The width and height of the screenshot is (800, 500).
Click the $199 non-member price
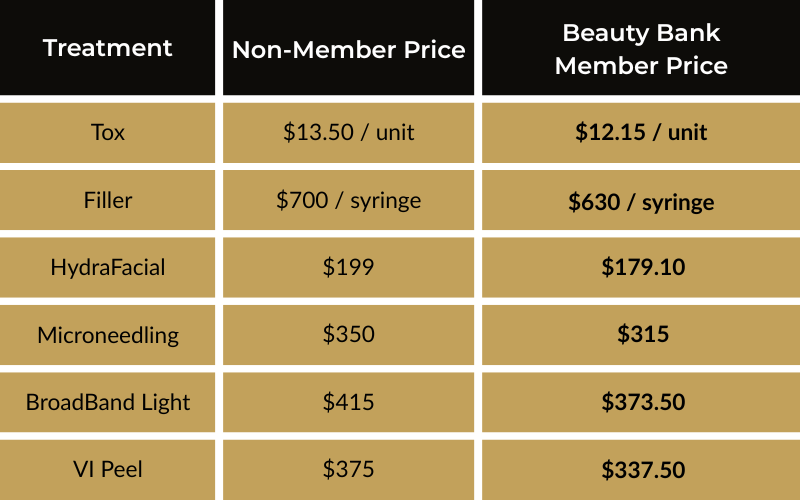[349, 267]
